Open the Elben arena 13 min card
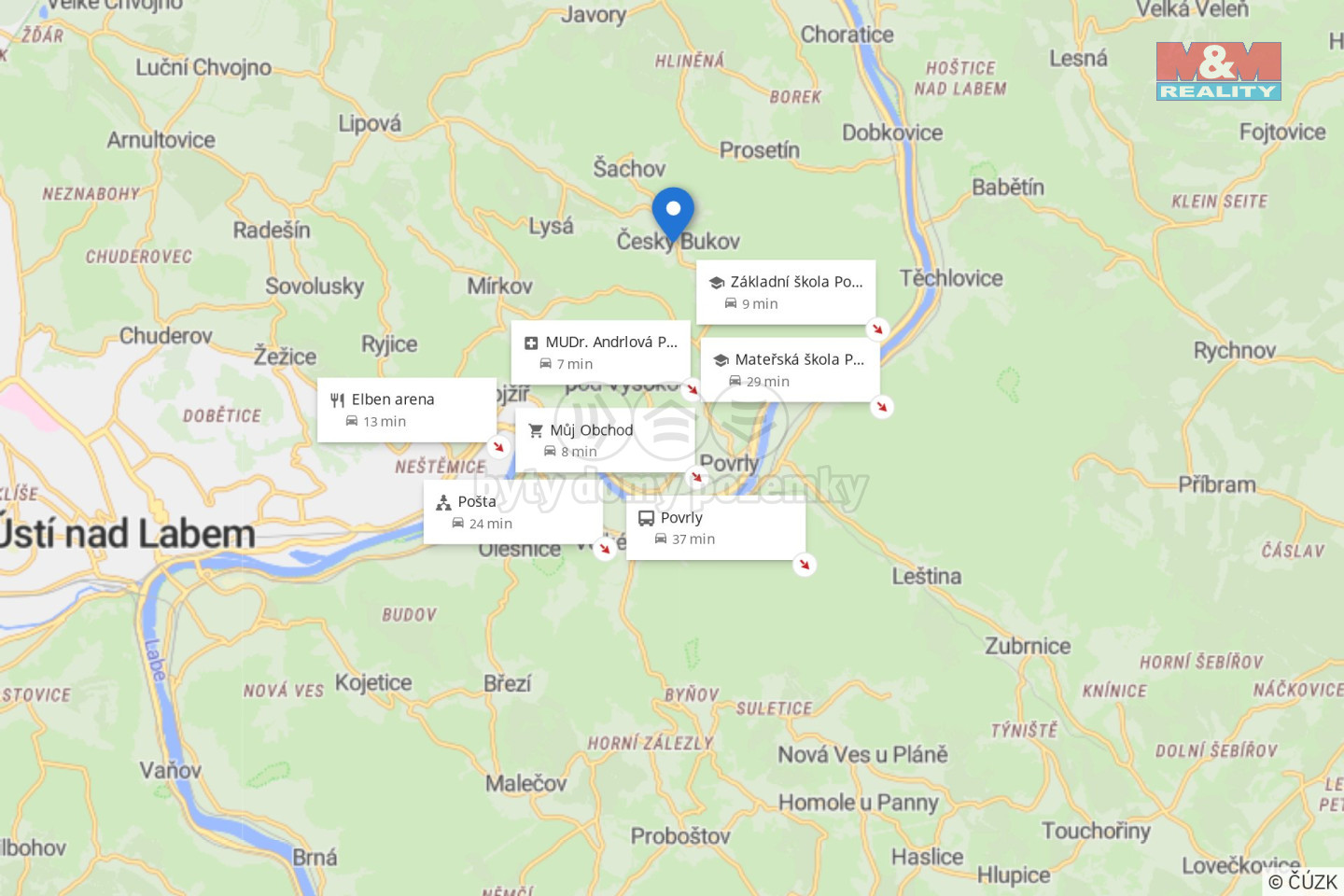The width and height of the screenshot is (1344, 896). point(407,410)
